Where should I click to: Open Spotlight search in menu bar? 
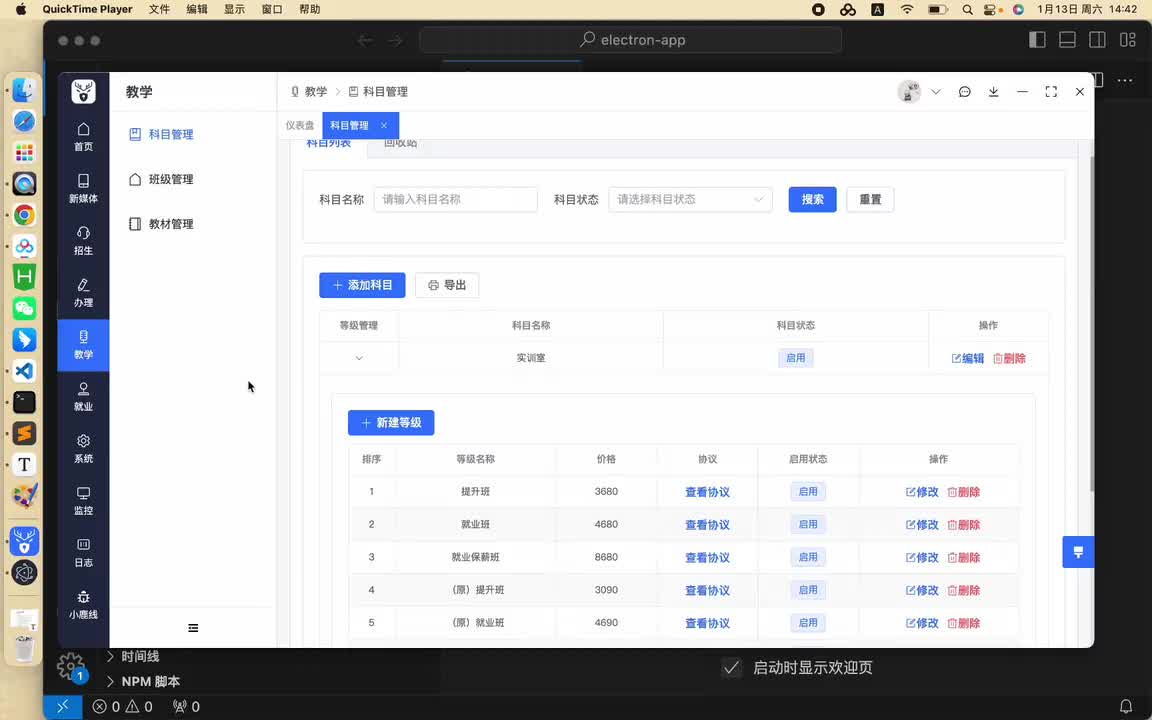pyautogui.click(x=968, y=10)
